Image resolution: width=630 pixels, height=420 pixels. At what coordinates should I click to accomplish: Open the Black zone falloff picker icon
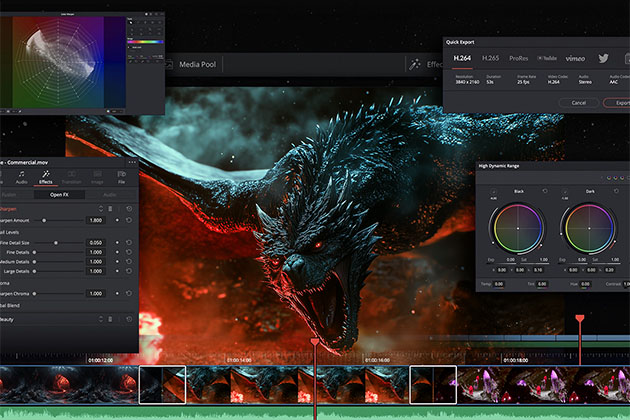[493, 192]
